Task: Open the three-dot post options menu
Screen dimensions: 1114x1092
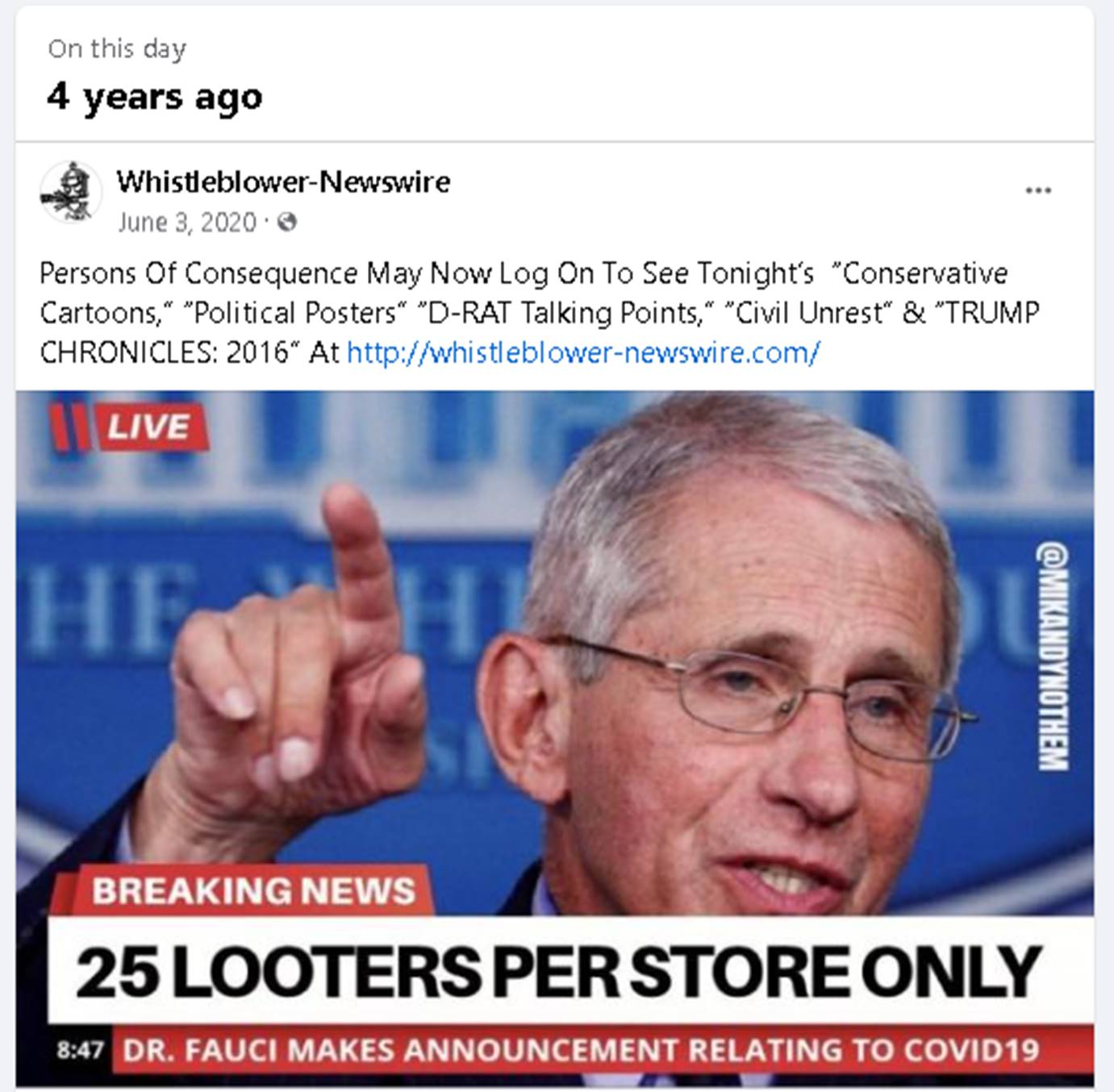Action: click(x=1037, y=191)
